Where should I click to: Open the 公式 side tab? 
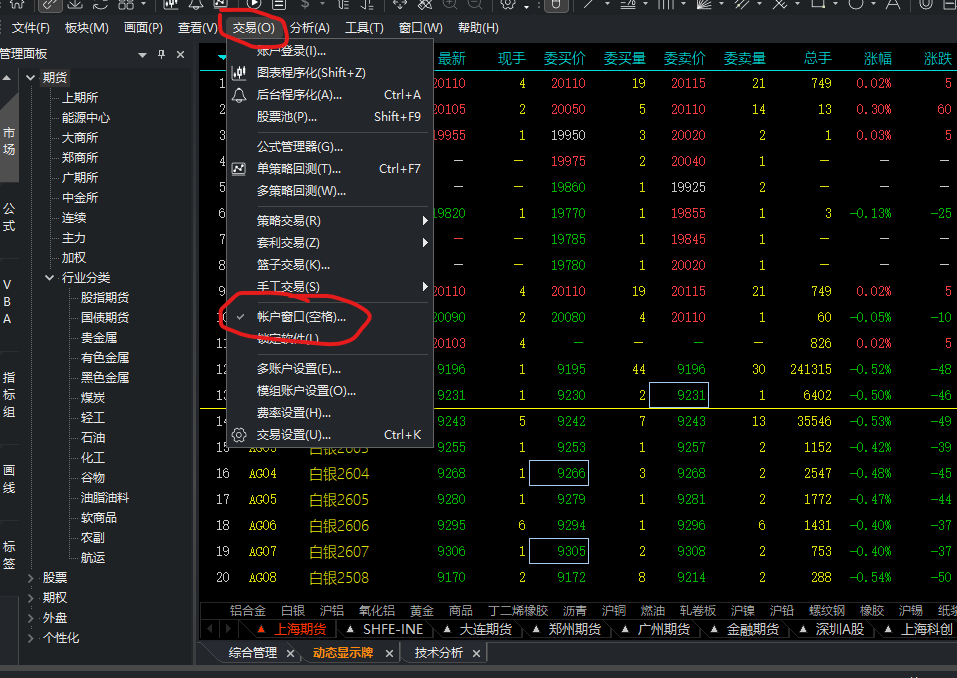[9, 217]
